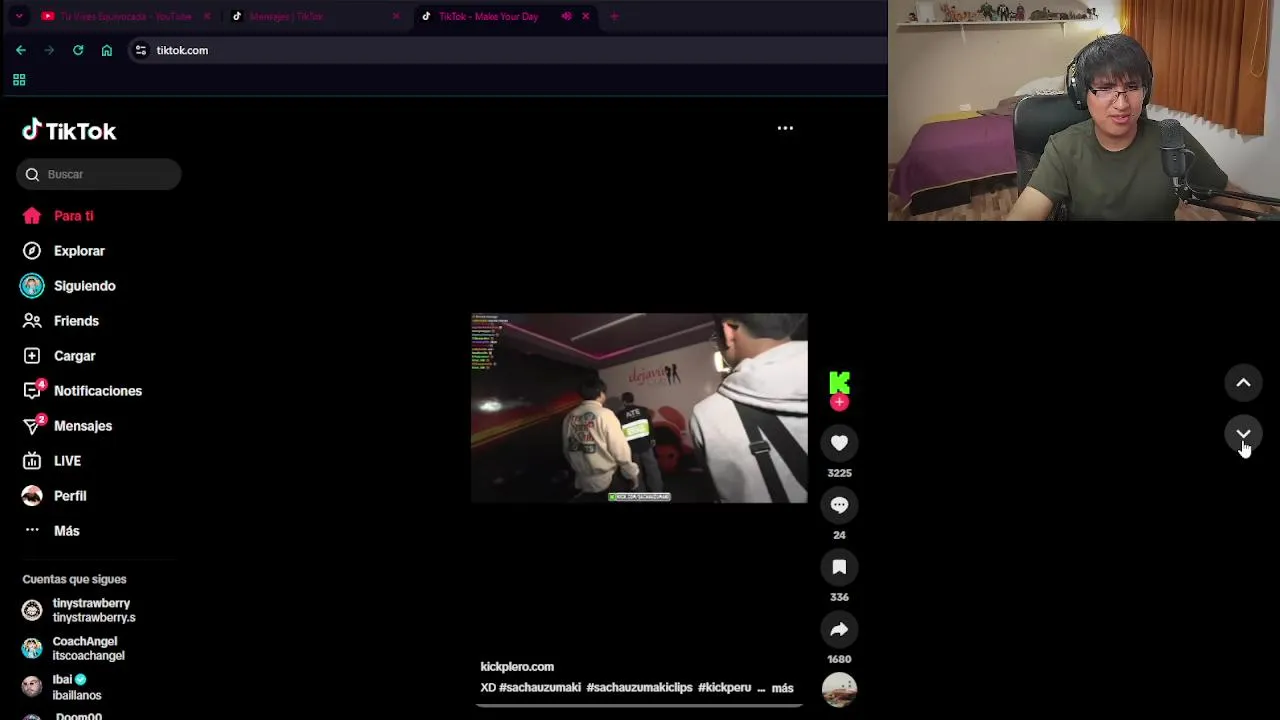This screenshot has height=720, width=1280.
Task: Expand caption with 'más' link
Action: tap(782, 688)
